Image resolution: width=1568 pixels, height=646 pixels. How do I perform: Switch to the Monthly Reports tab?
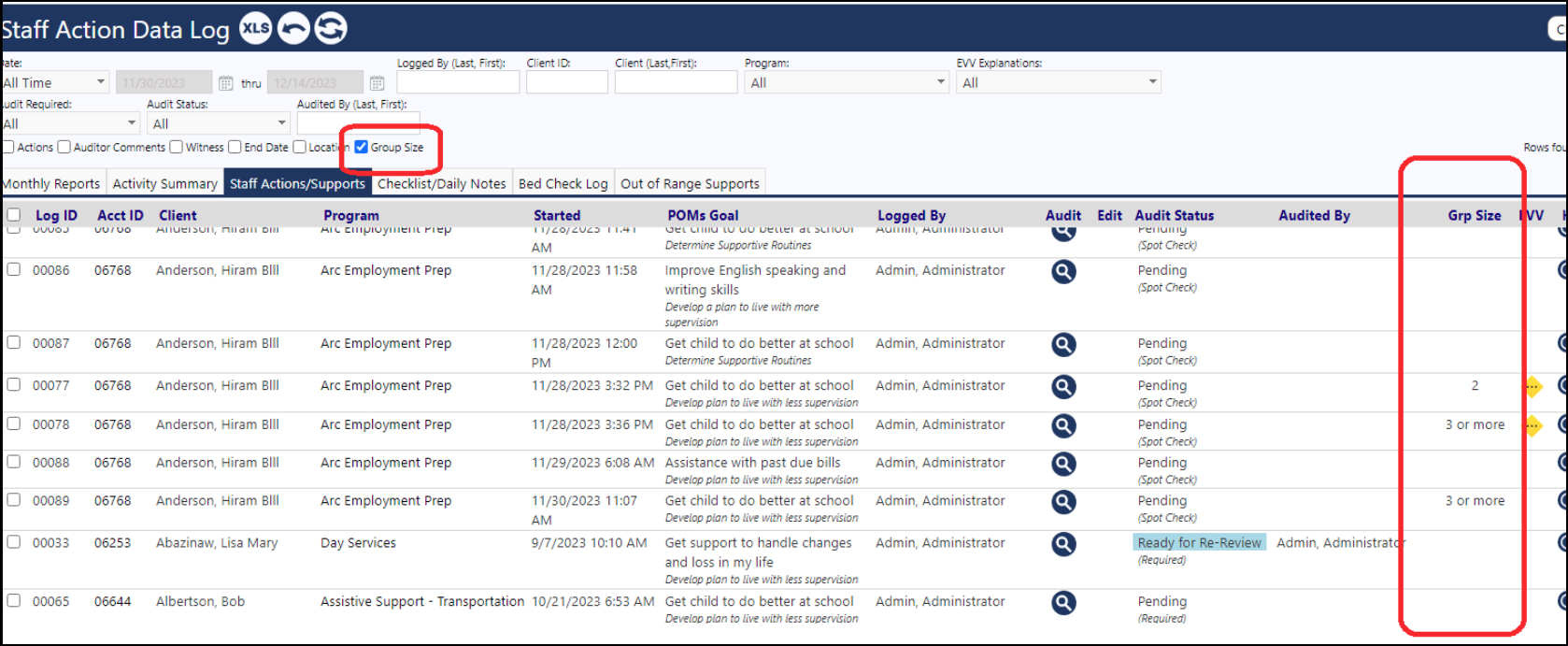[51, 184]
